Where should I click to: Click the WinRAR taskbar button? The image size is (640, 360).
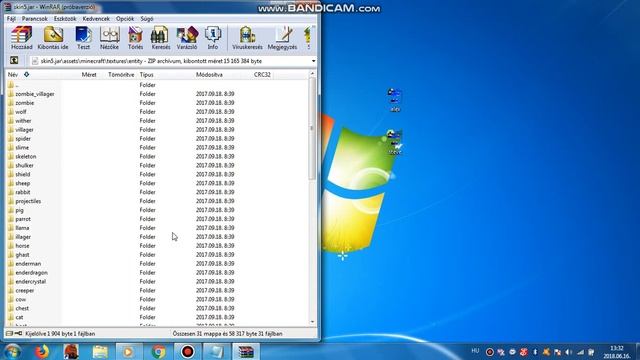(246, 351)
